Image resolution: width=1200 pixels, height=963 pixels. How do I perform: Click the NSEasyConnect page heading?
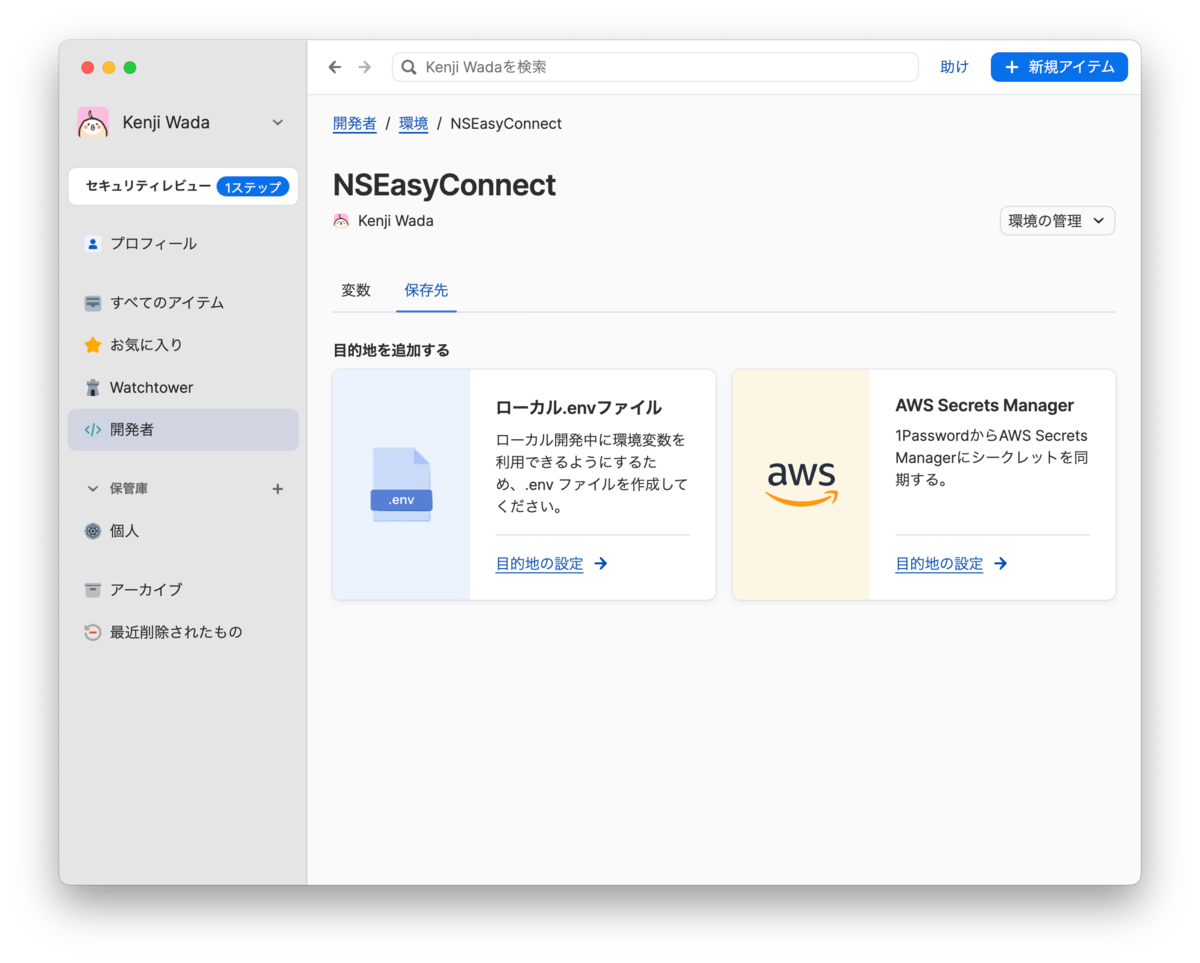pyautogui.click(x=444, y=185)
